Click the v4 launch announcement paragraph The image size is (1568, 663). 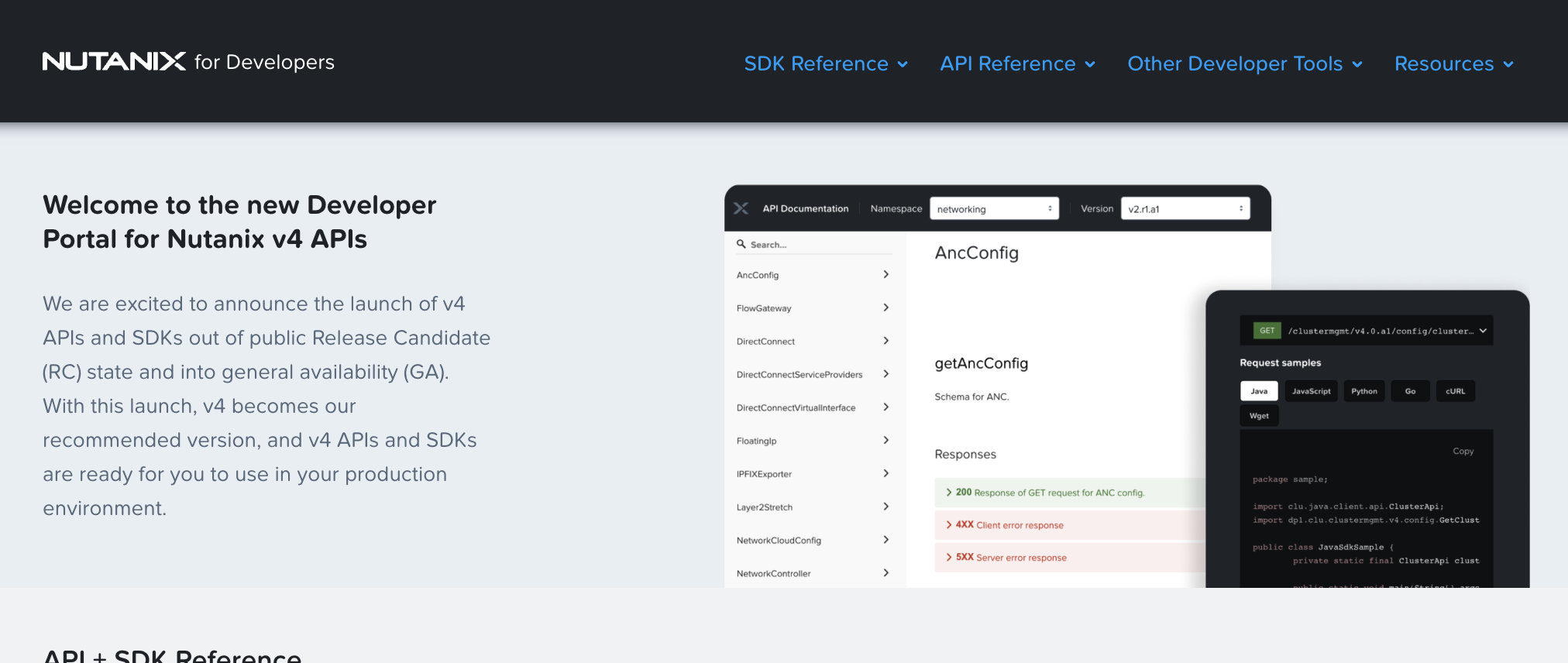click(266, 406)
